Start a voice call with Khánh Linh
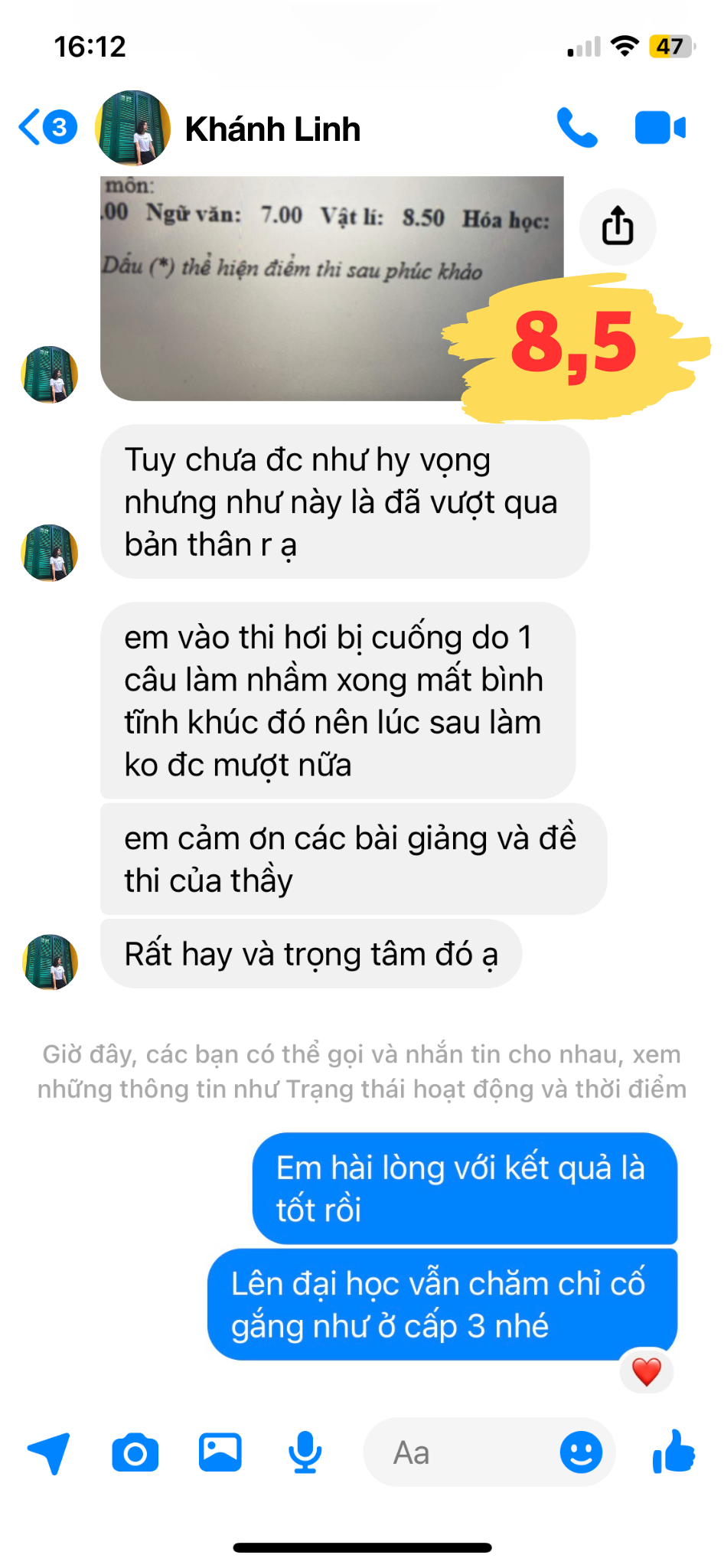The image size is (724, 1568). pyautogui.click(x=577, y=128)
